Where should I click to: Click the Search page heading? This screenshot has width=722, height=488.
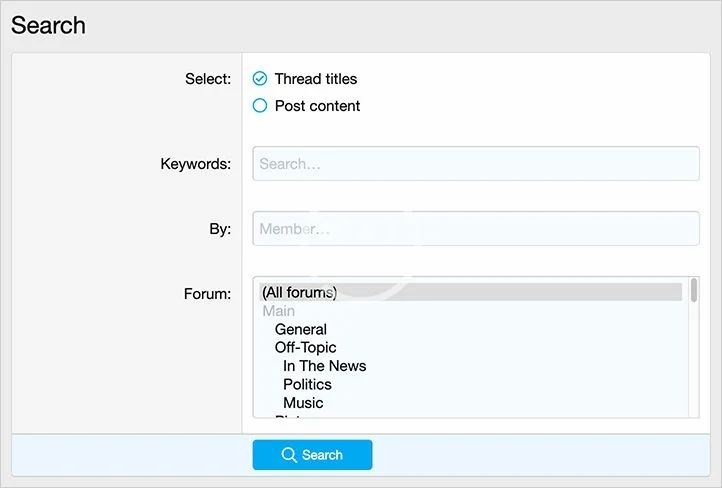pos(48,25)
